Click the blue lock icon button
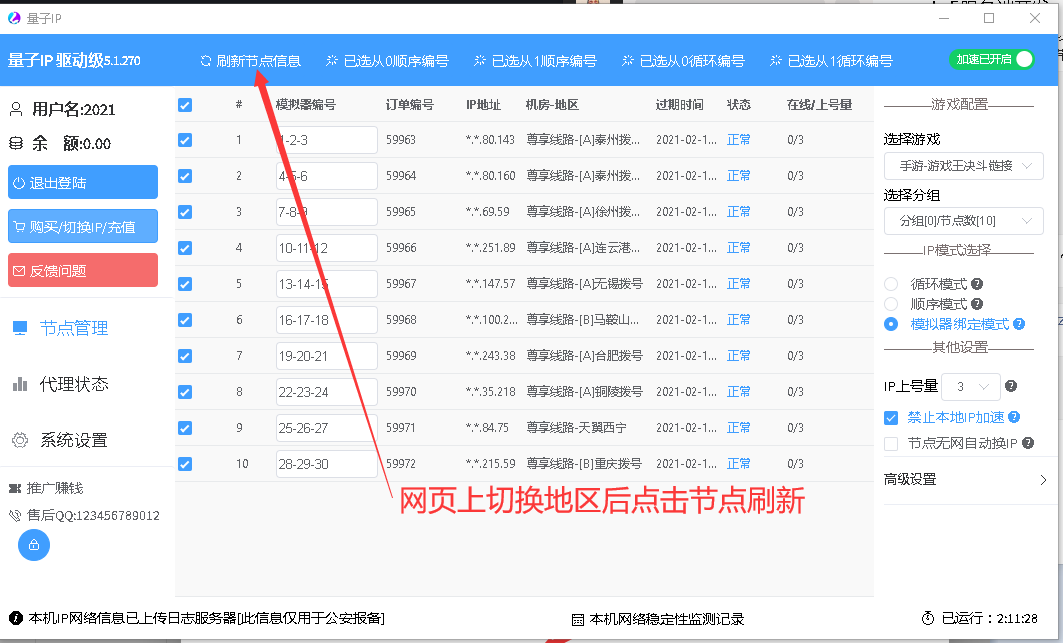This screenshot has width=1063, height=643. [34, 545]
